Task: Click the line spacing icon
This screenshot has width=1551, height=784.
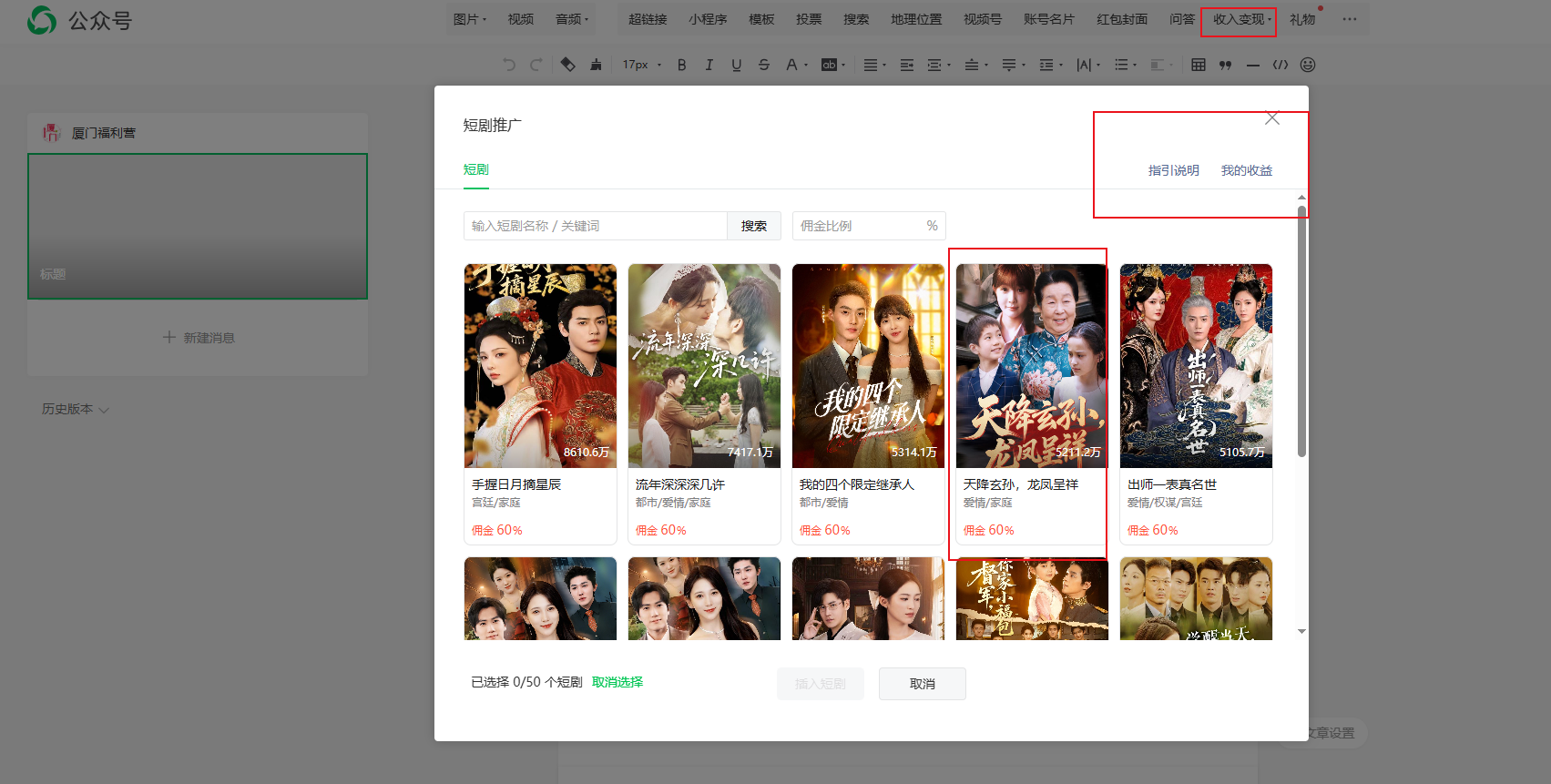Action: [x=1046, y=65]
